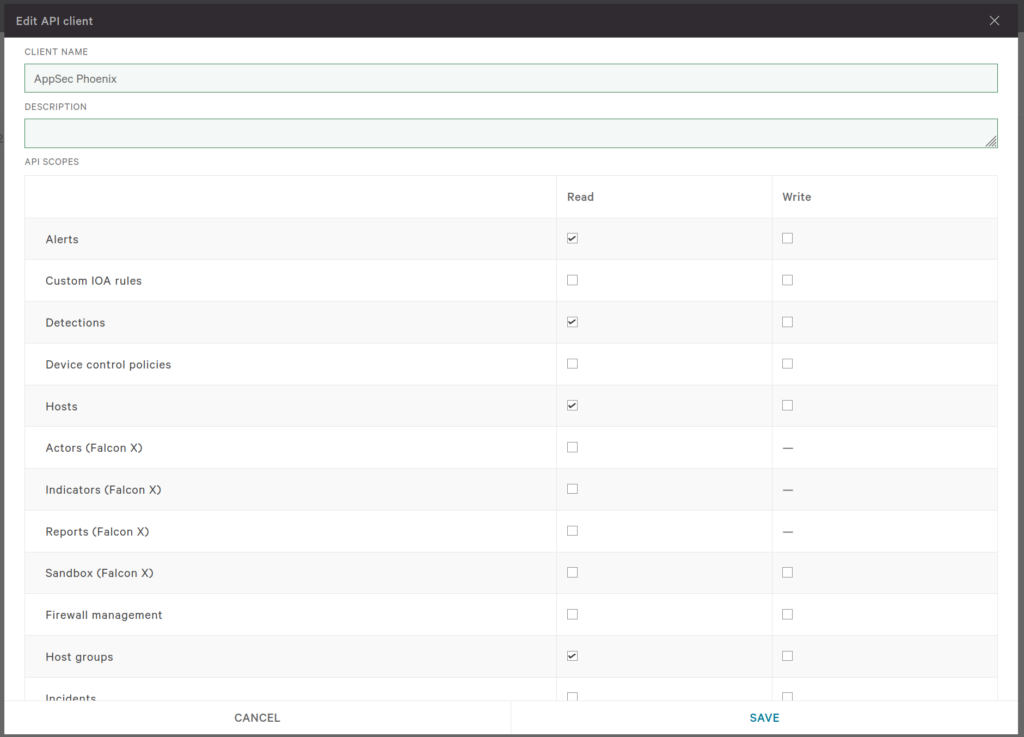This screenshot has width=1024, height=737.
Task: Check Write for Device control policies
Action: 788,364
